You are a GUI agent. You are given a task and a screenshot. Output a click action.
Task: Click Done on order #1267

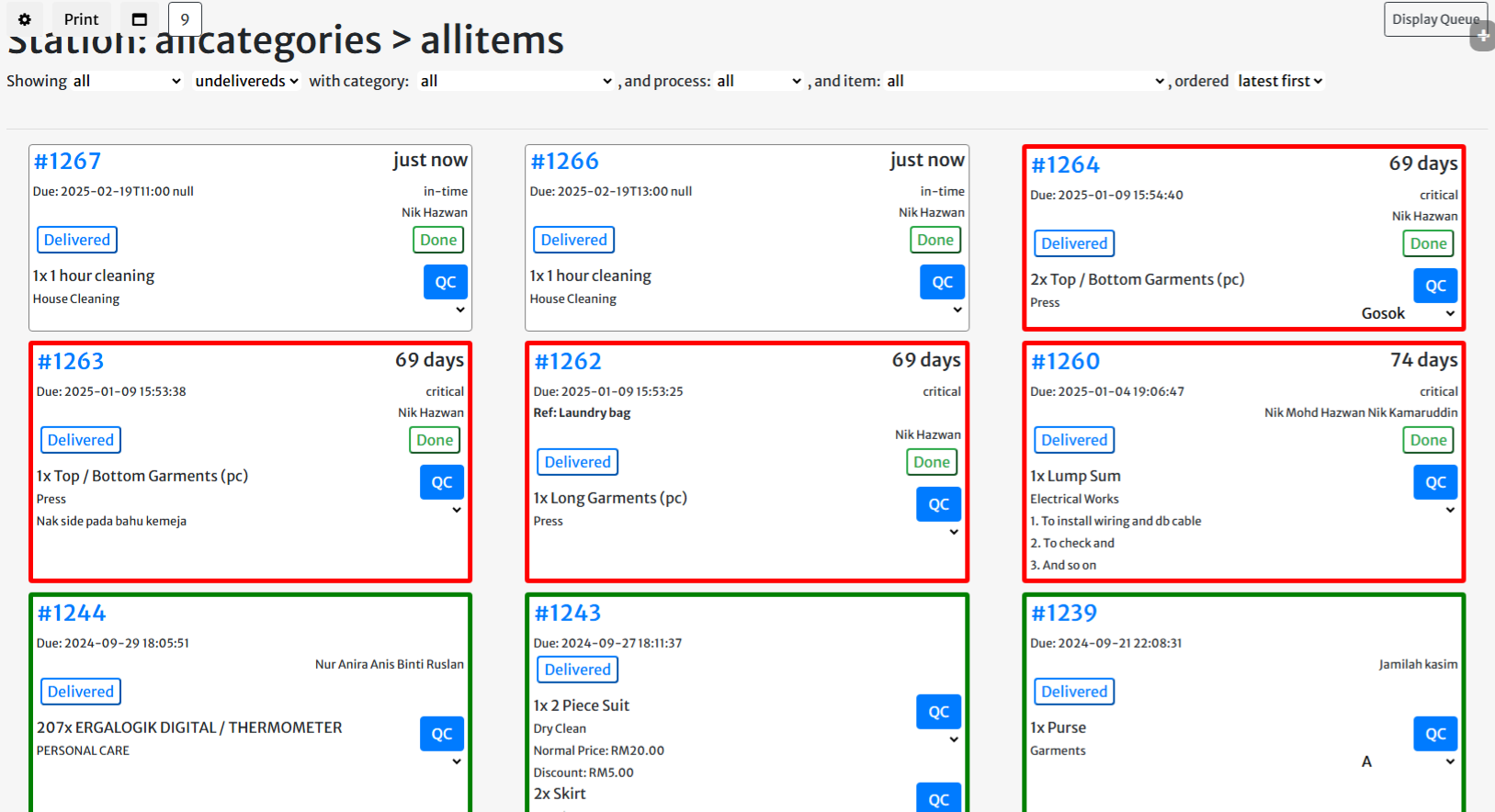tap(438, 240)
